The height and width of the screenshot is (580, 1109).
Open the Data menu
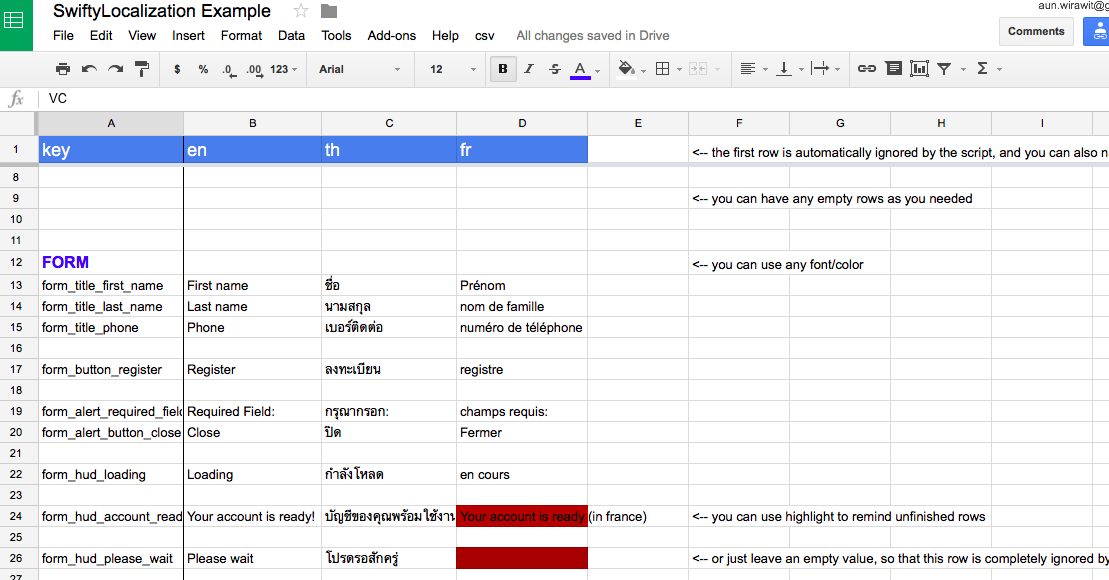tap(291, 35)
